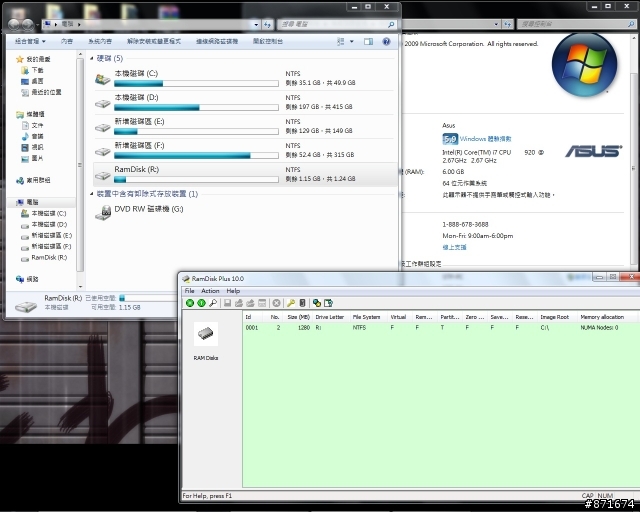Screen dimensions: 640x512
Task: Select the RAM Disks chip icon
Action: (x=206, y=334)
